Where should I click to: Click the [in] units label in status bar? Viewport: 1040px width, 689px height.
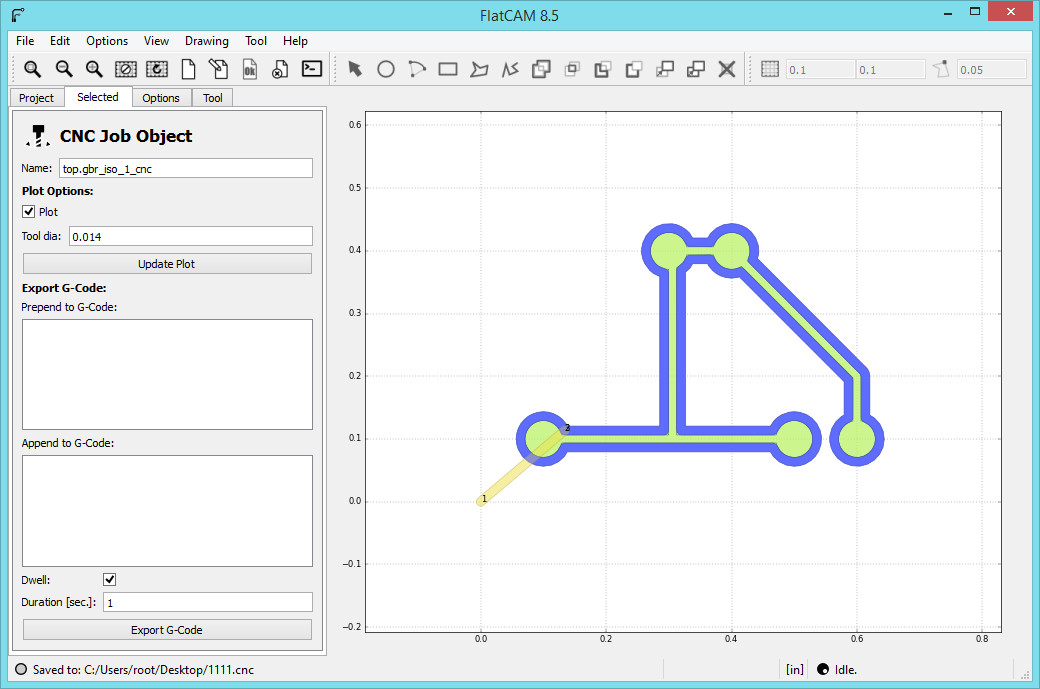(x=795, y=670)
